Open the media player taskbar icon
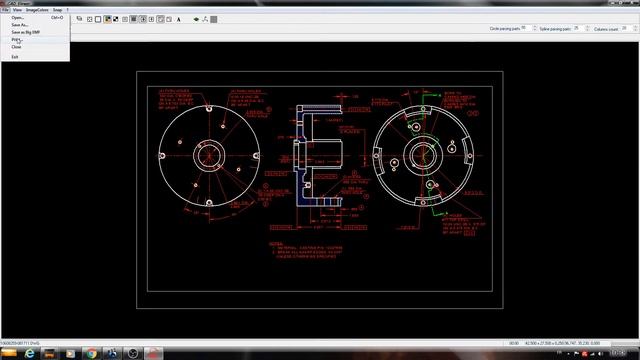Image resolution: width=640 pixels, height=360 pixels. pos(70,353)
